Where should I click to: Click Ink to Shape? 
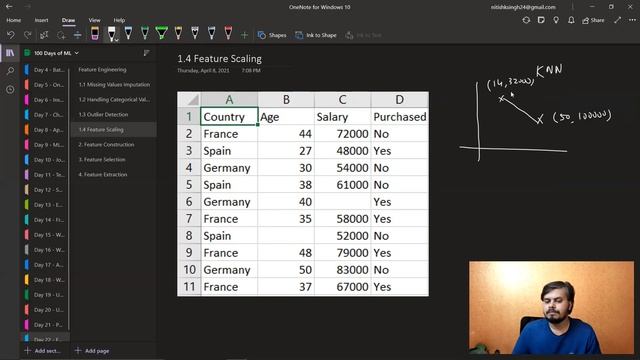pos(316,36)
